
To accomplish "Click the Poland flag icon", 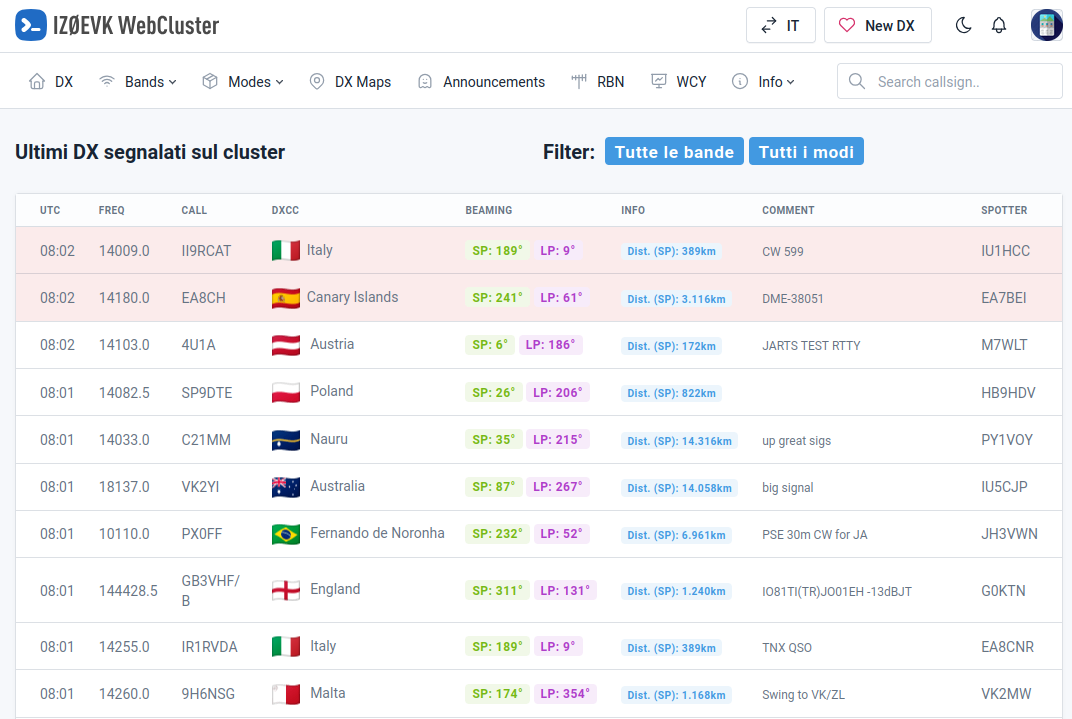I will (286, 393).
